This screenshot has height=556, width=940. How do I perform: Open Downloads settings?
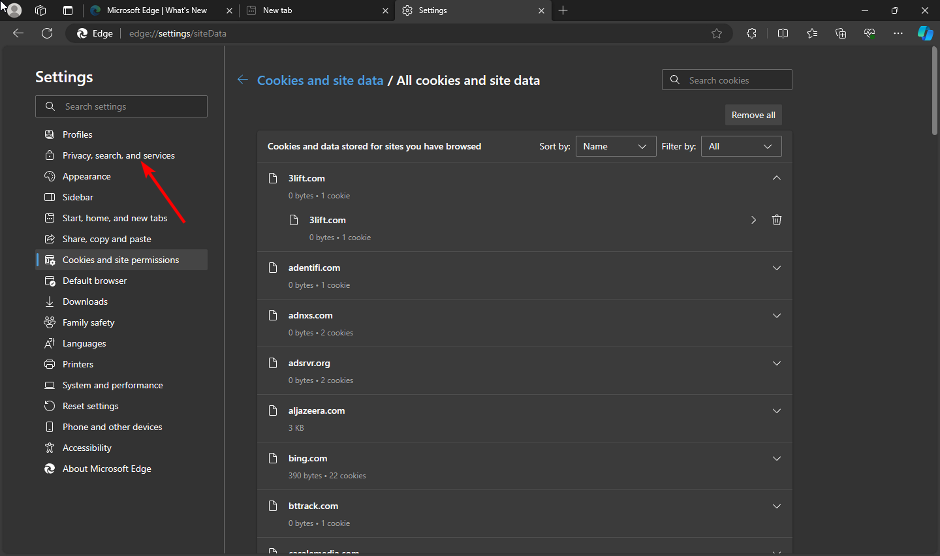point(121,302)
